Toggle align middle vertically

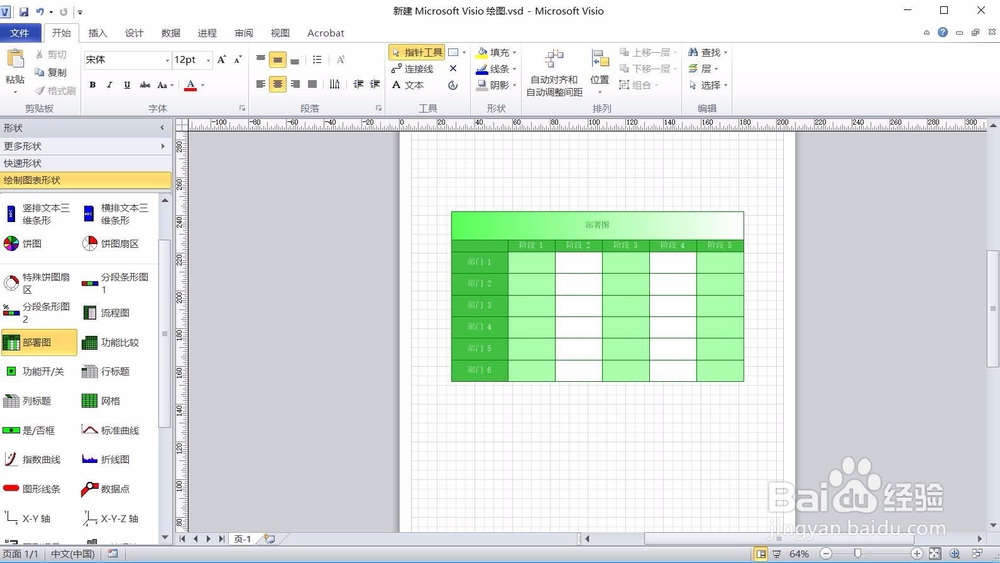277,60
